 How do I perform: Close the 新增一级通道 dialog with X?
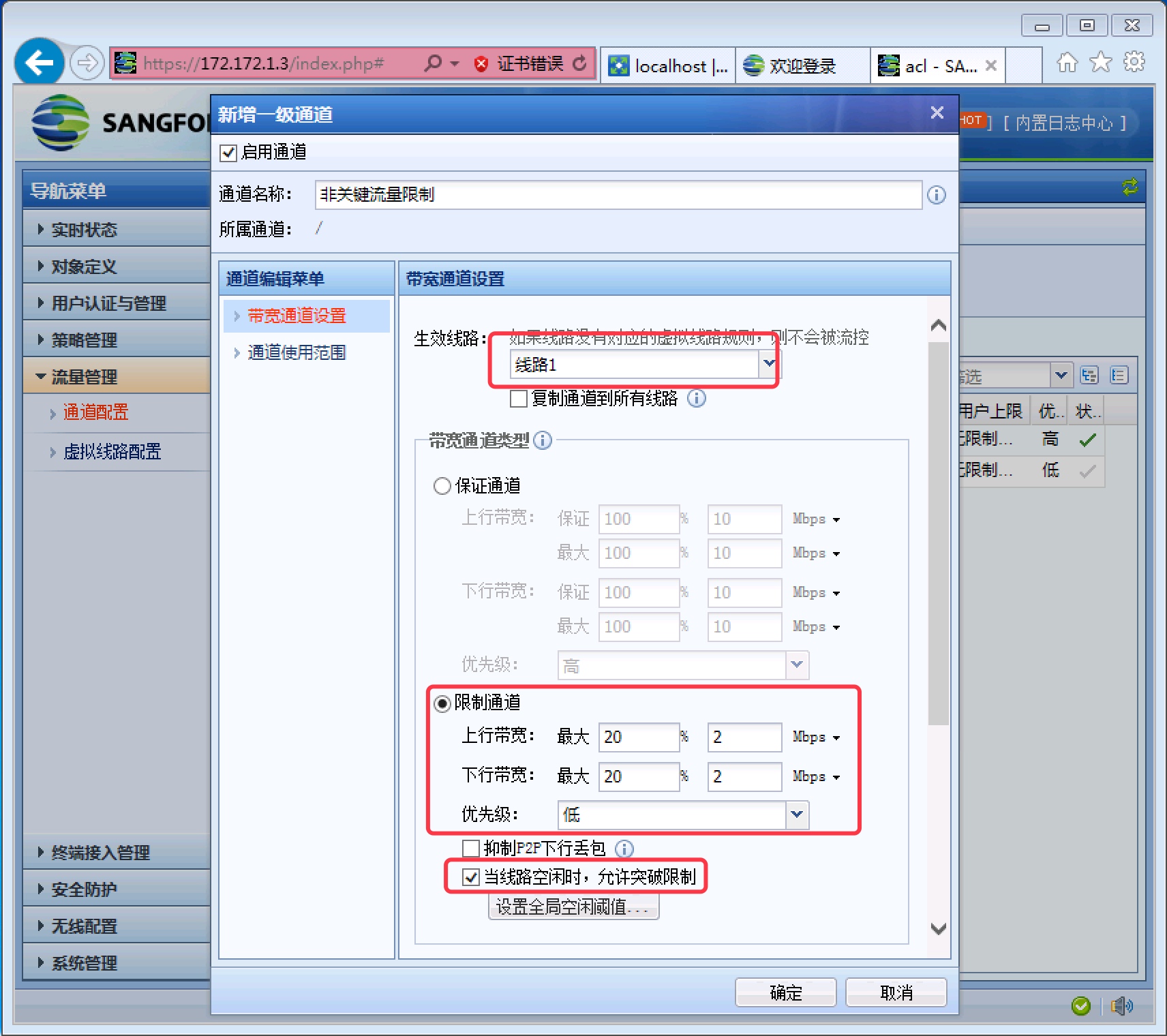click(937, 112)
